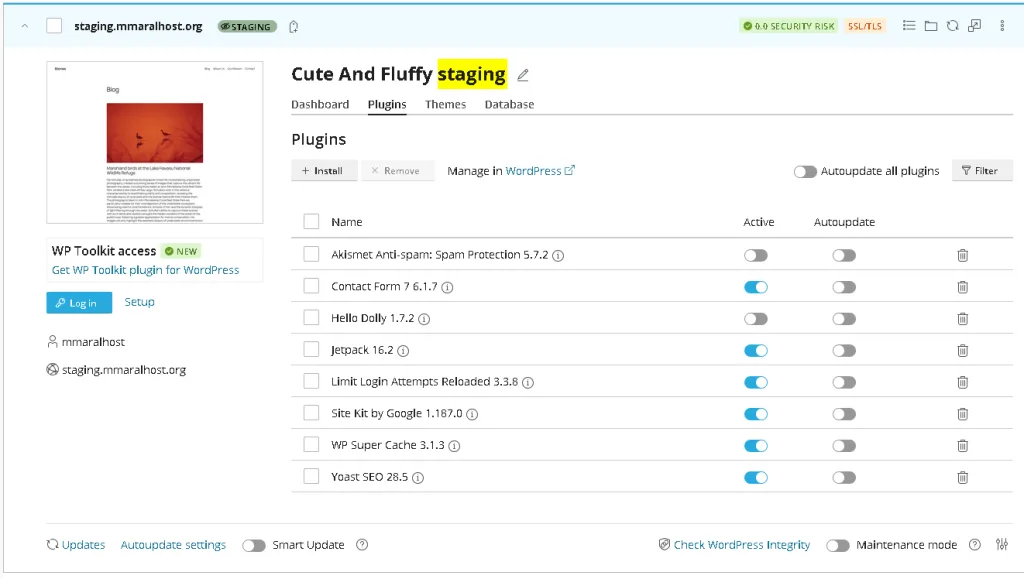
Task: Deactivate Contact Form 7 with Active toggle
Action: coord(756,287)
